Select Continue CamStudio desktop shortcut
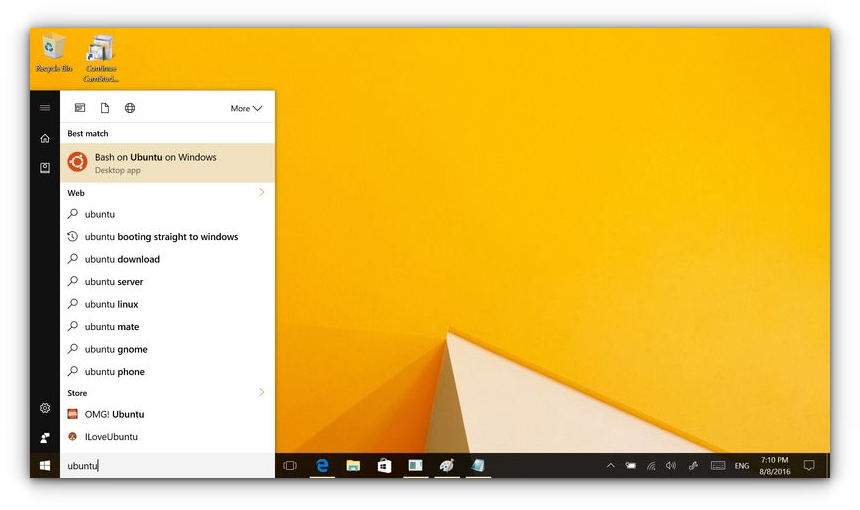 tap(101, 58)
